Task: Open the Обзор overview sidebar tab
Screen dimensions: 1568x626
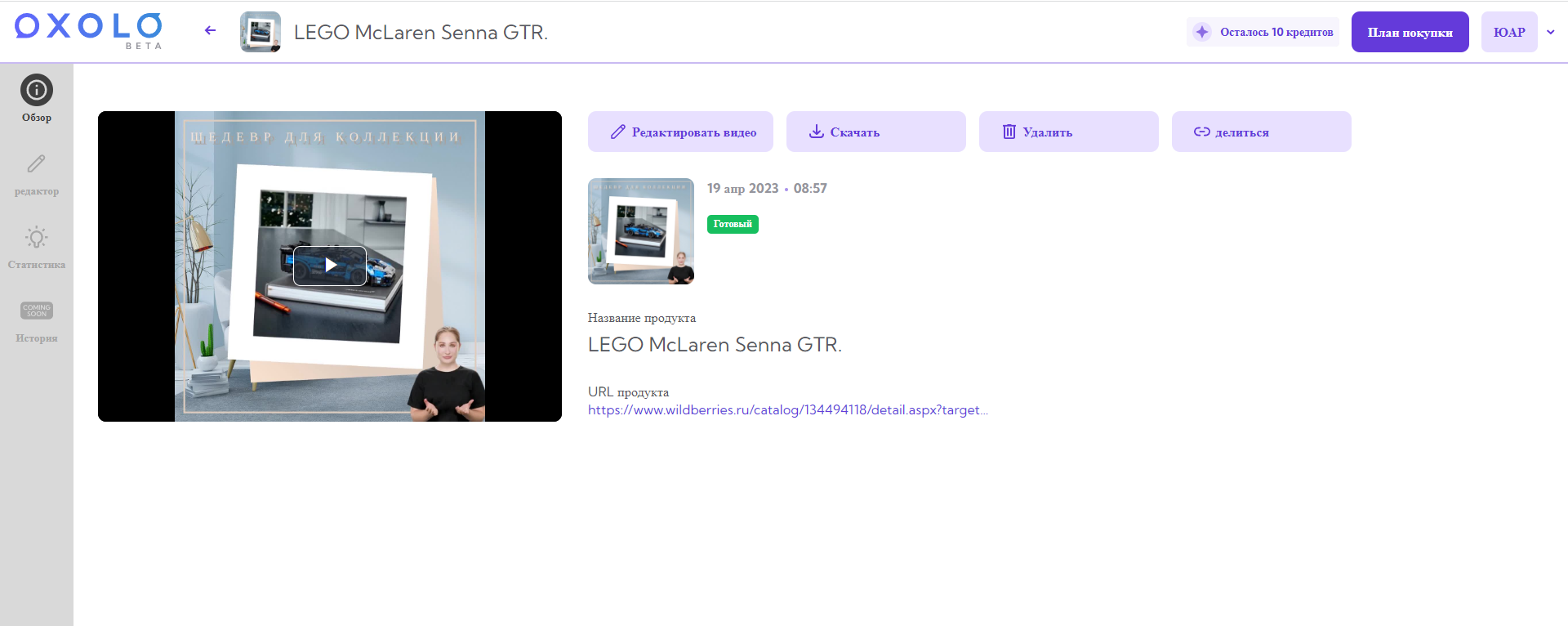Action: tap(37, 99)
